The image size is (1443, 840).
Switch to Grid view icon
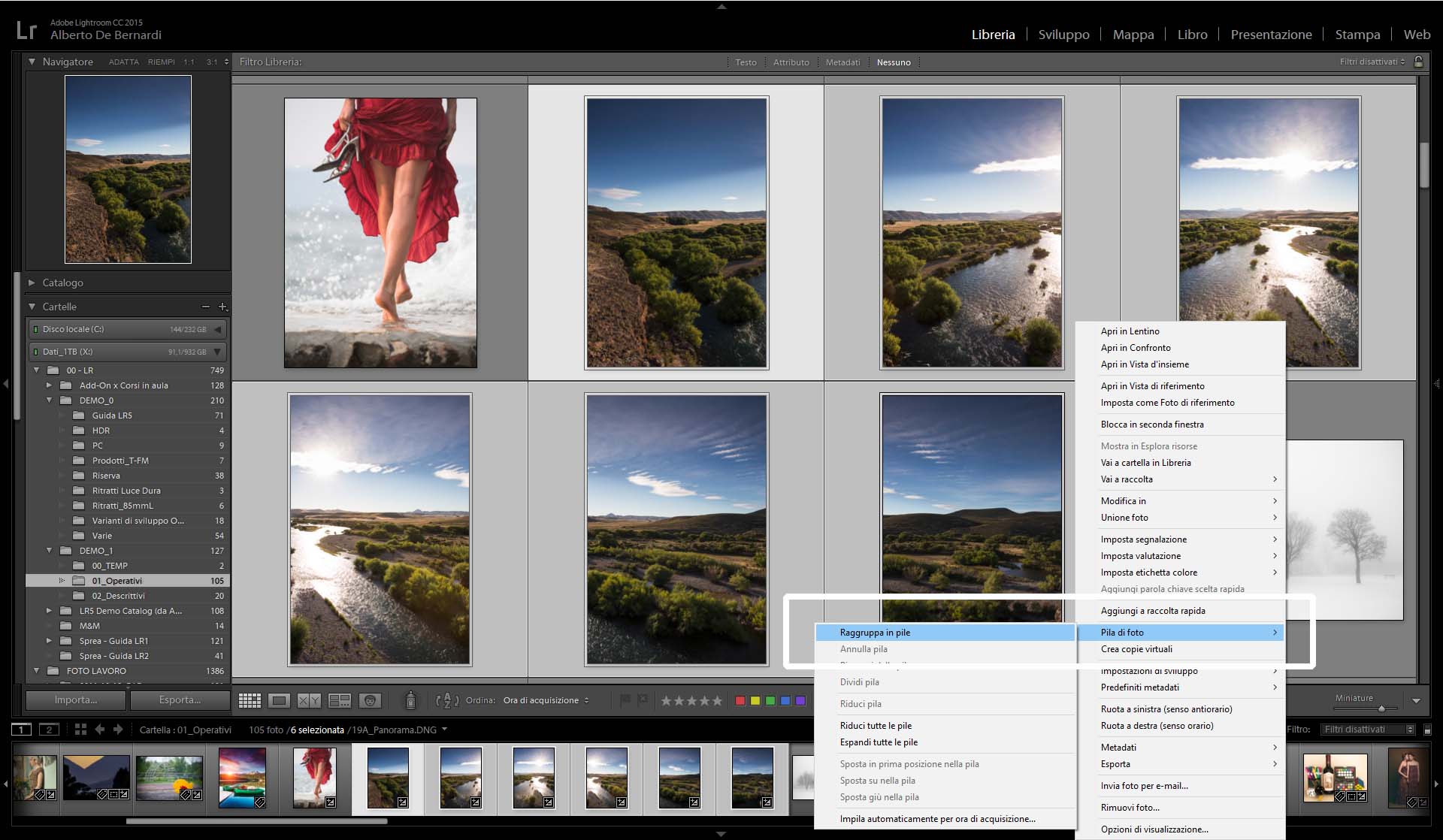250,700
